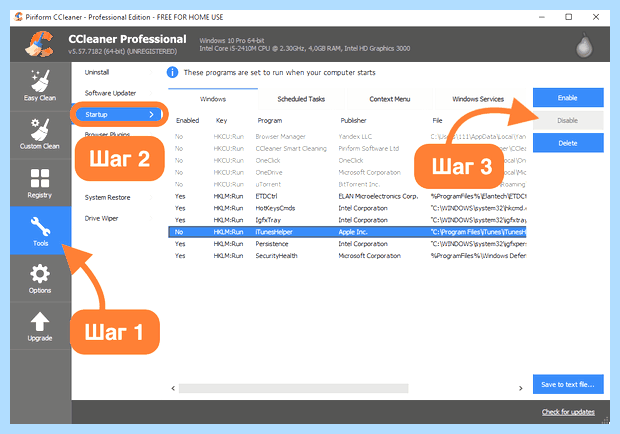This screenshot has height=434, width=620.
Task: Select the Startup tool entry
Action: [119, 114]
